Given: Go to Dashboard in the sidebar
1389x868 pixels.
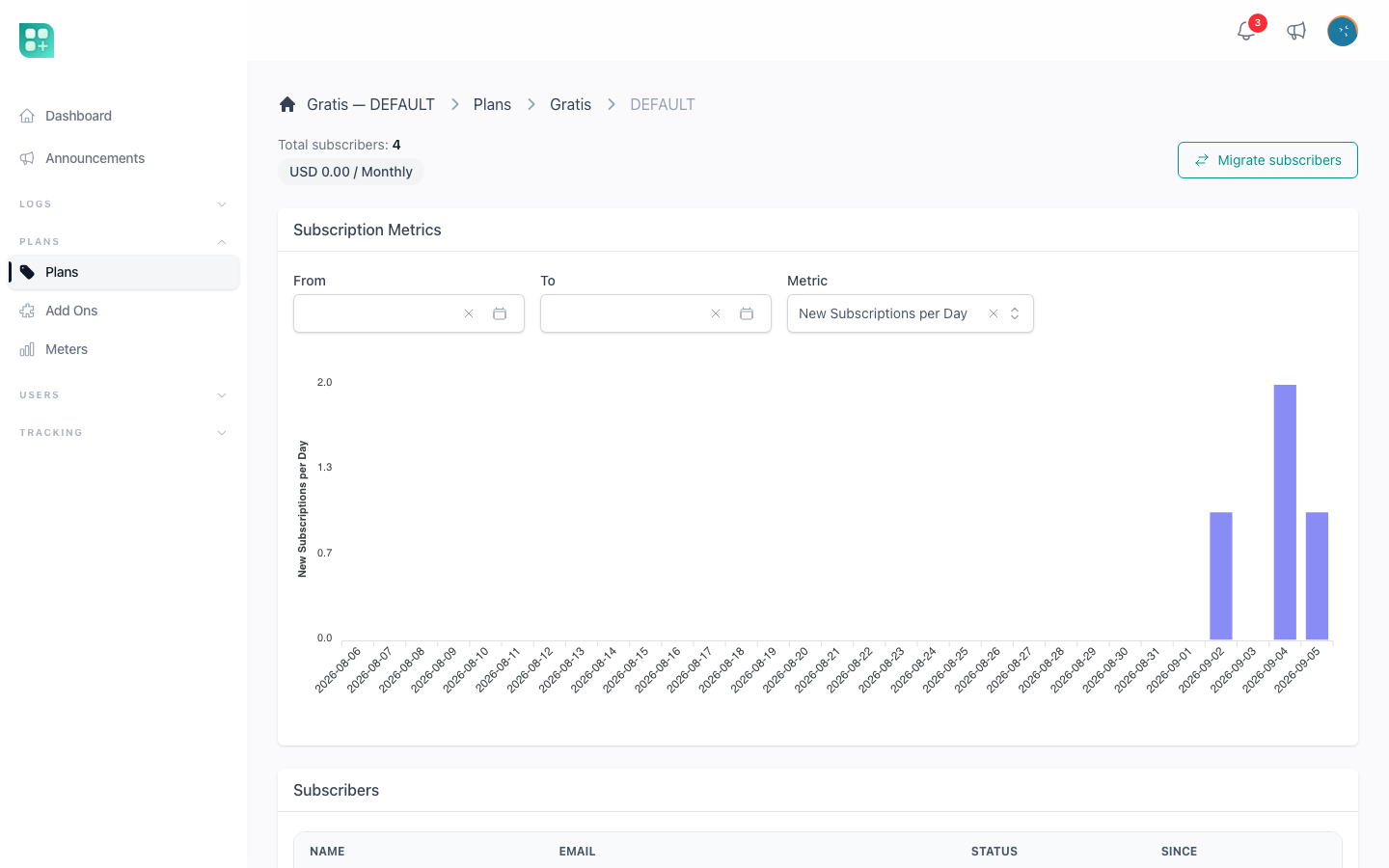Looking at the screenshot, I should click(x=123, y=116).
